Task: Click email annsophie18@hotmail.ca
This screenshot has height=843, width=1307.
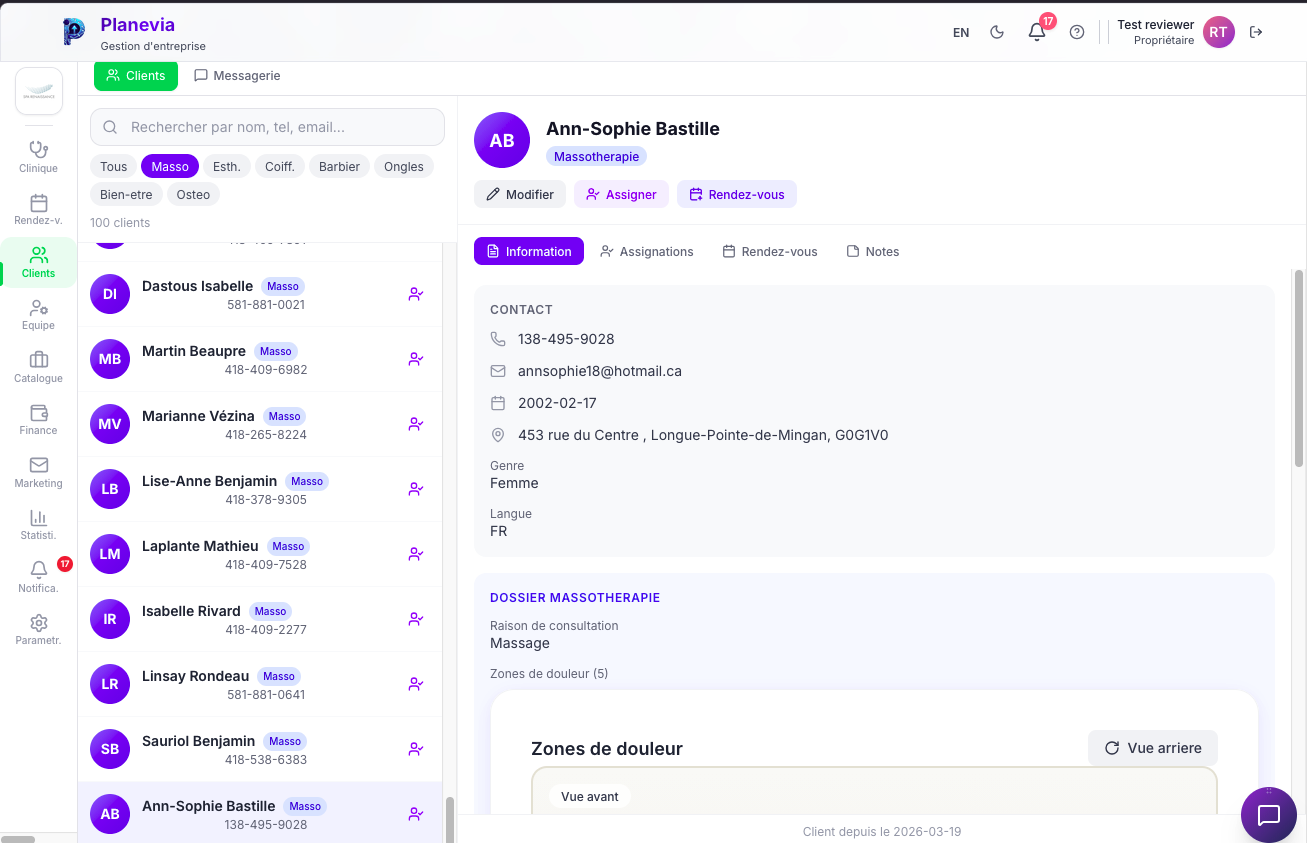Action: 600,371
